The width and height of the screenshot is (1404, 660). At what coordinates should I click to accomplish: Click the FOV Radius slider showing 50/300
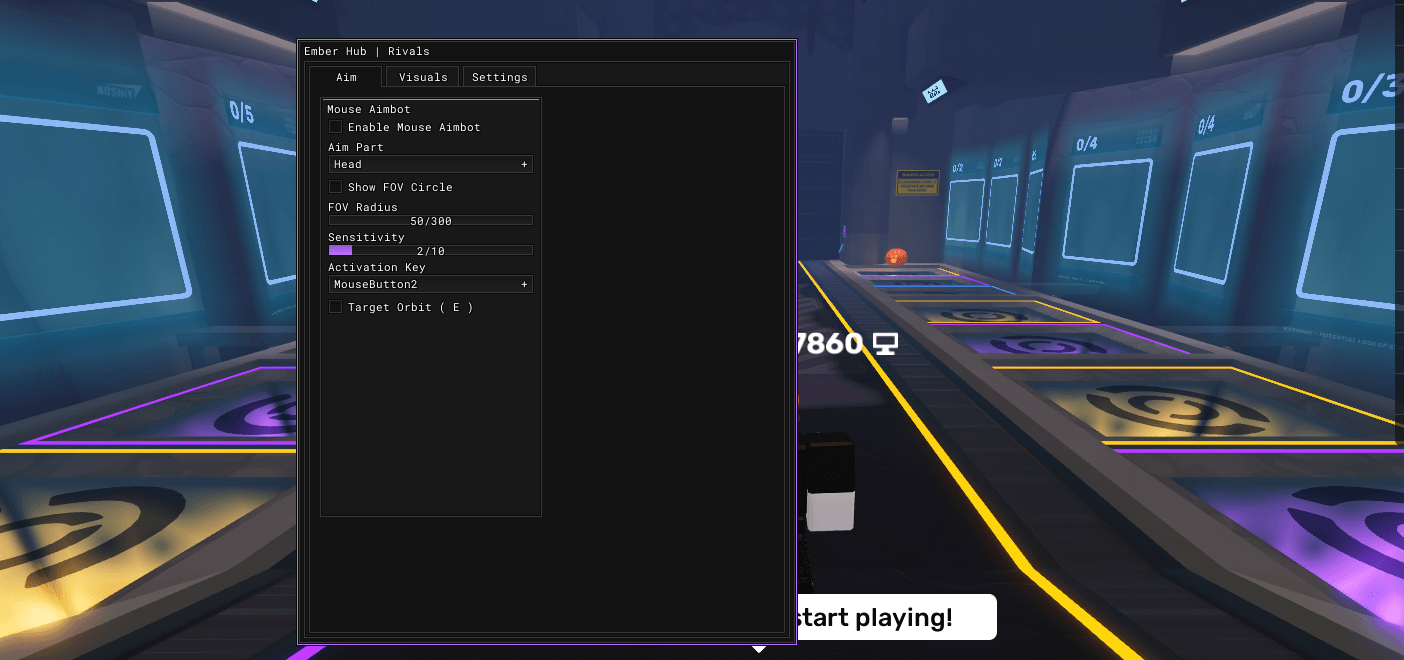click(x=431, y=221)
